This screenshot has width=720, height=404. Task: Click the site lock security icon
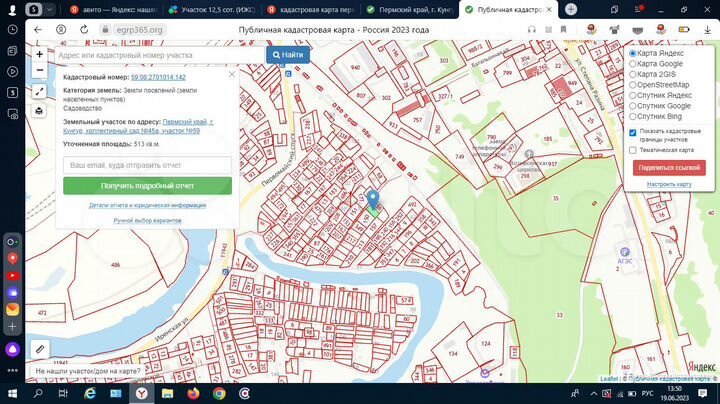point(105,30)
